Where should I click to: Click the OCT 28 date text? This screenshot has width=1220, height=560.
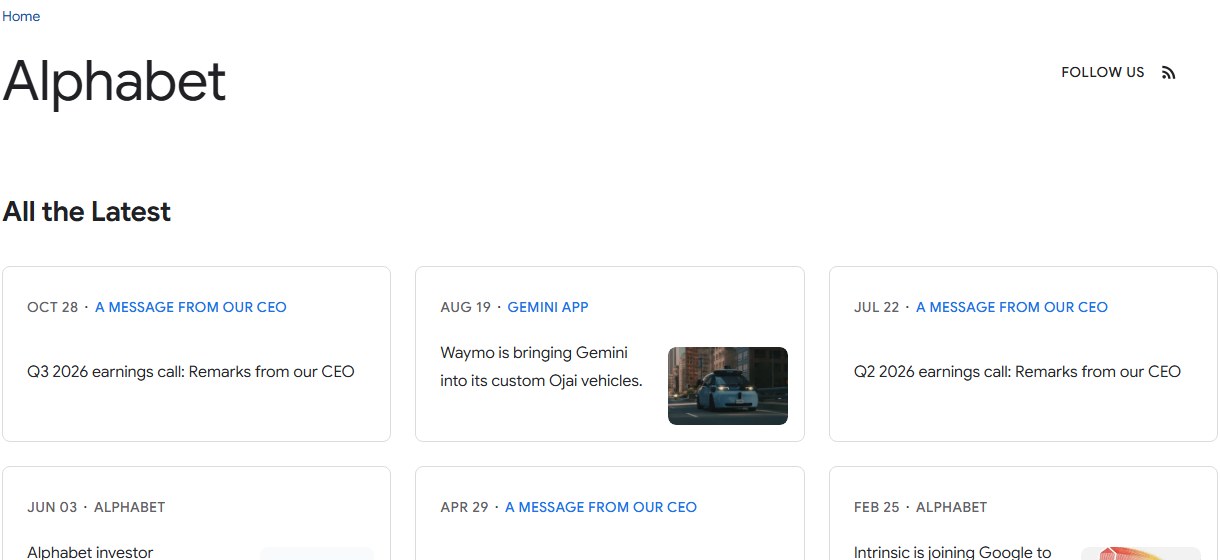click(52, 307)
